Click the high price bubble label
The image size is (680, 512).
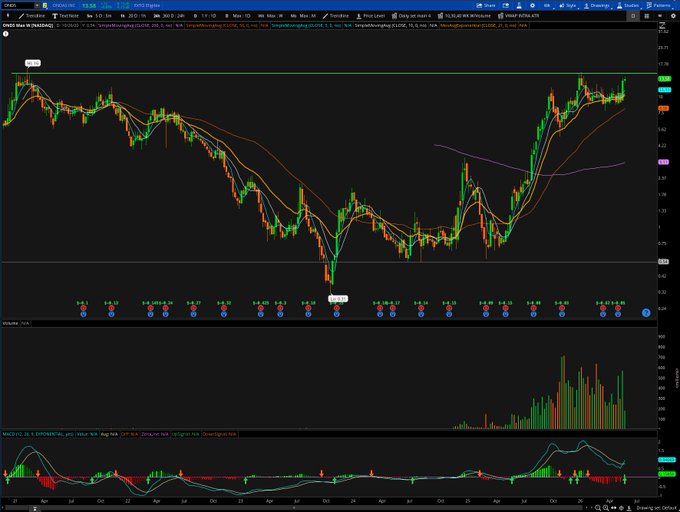[x=33, y=63]
